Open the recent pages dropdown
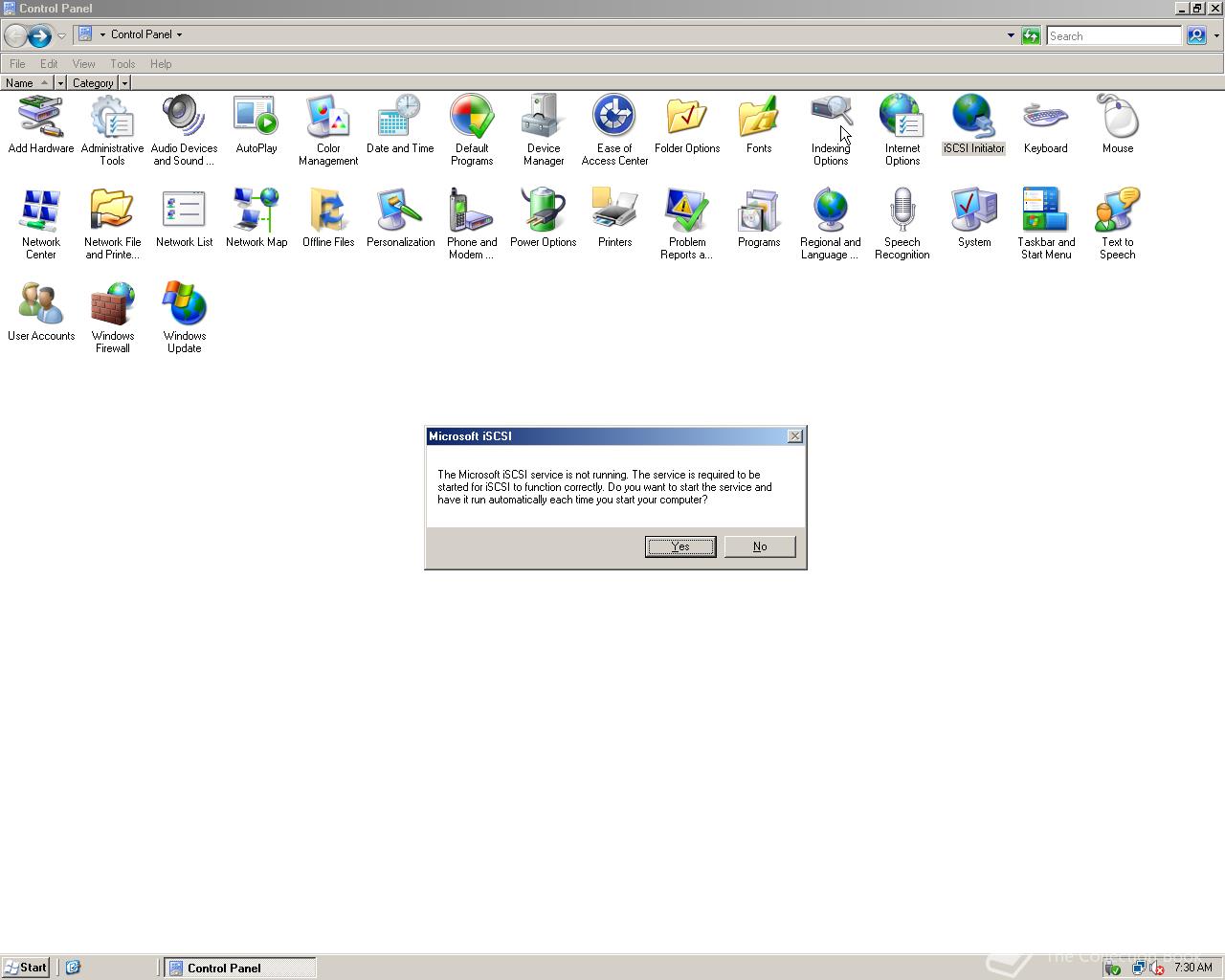Image resolution: width=1225 pixels, height=980 pixels. [x=61, y=36]
